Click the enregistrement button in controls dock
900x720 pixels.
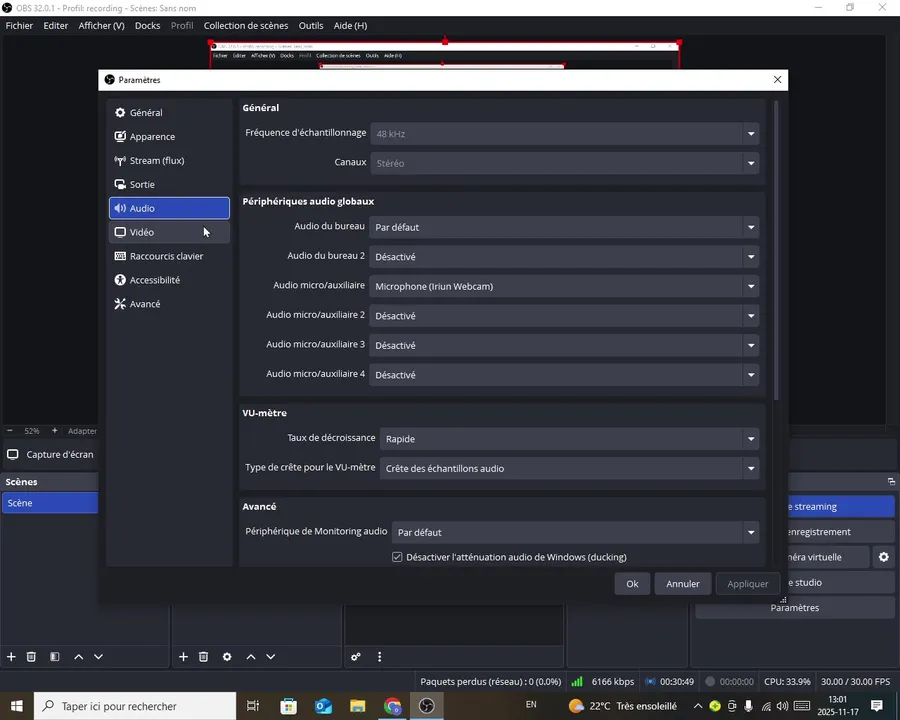[841, 532]
